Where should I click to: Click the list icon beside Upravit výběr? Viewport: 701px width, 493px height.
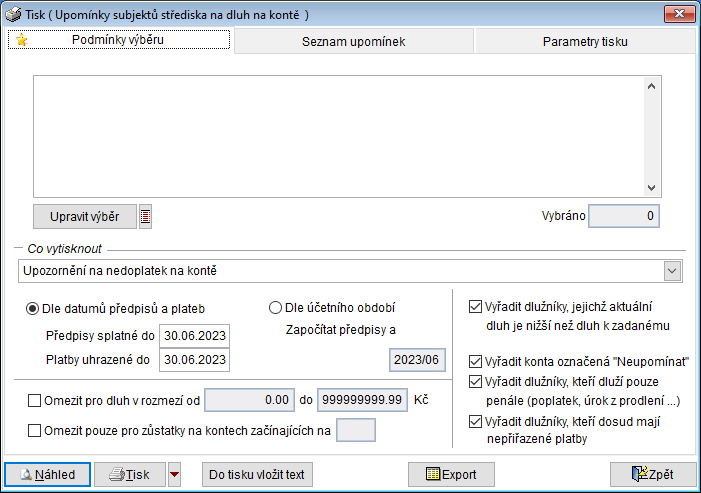(145, 216)
